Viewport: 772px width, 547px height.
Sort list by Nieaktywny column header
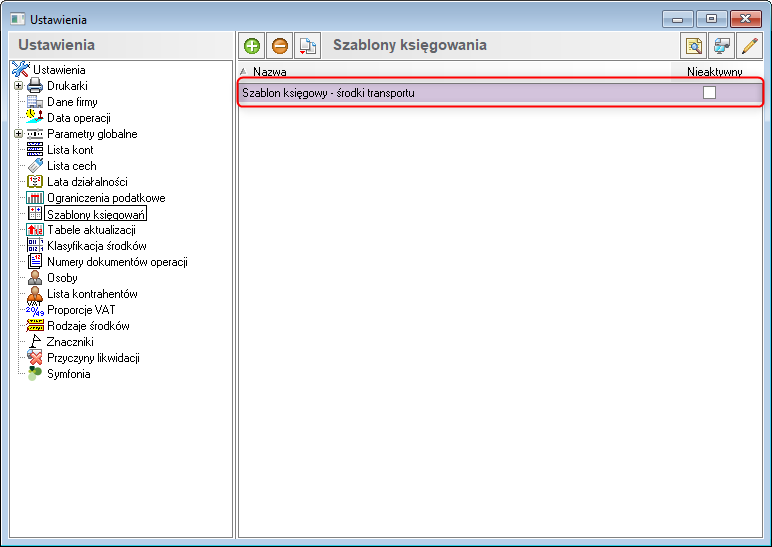coord(714,72)
